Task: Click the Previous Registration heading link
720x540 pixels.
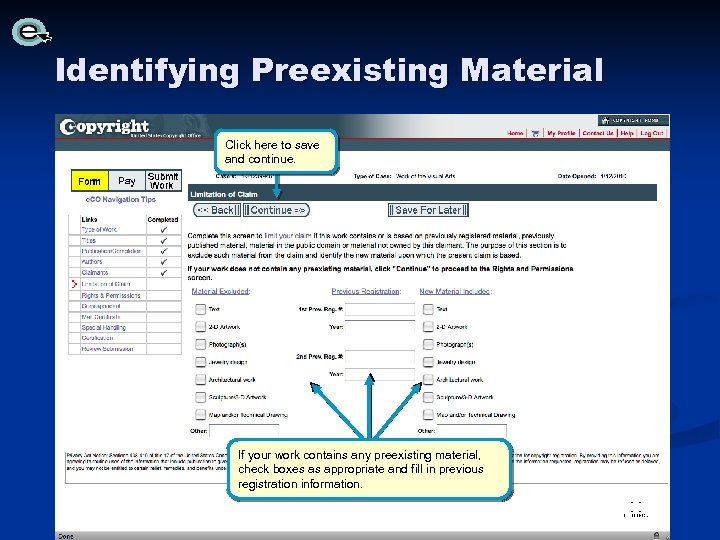Action: coord(366,291)
